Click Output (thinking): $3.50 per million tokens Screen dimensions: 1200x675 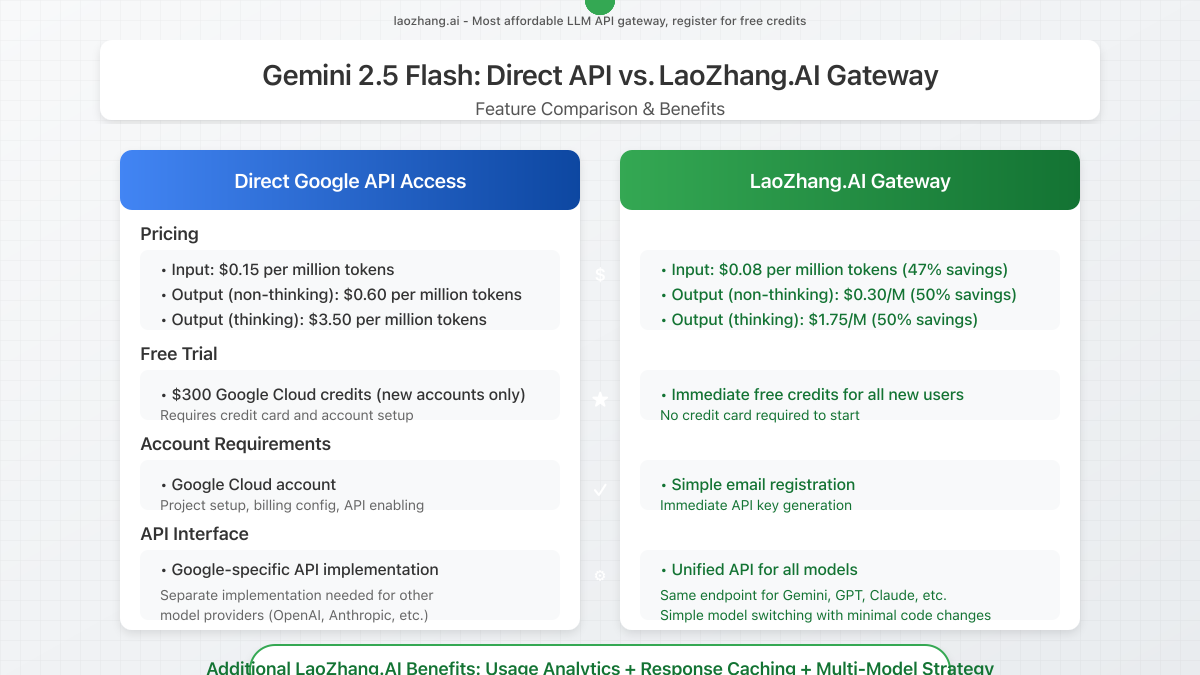323,320
